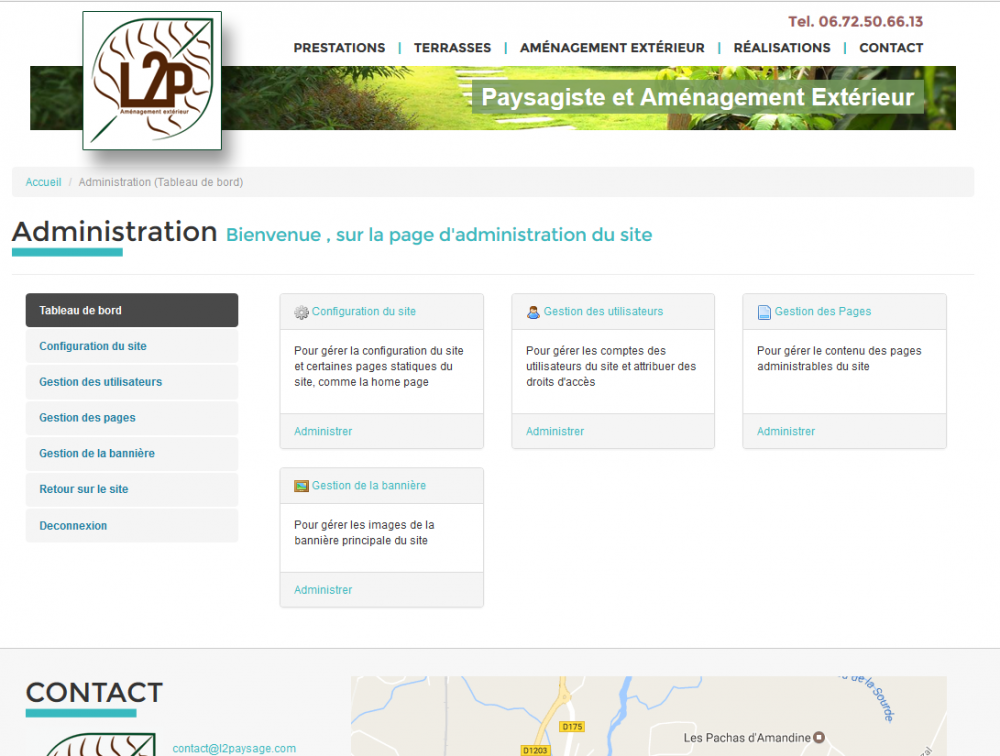Screen dimensions: 1000x756
Task: Click Administrer under Gestion des utilisateurs card
Action: 555,432
